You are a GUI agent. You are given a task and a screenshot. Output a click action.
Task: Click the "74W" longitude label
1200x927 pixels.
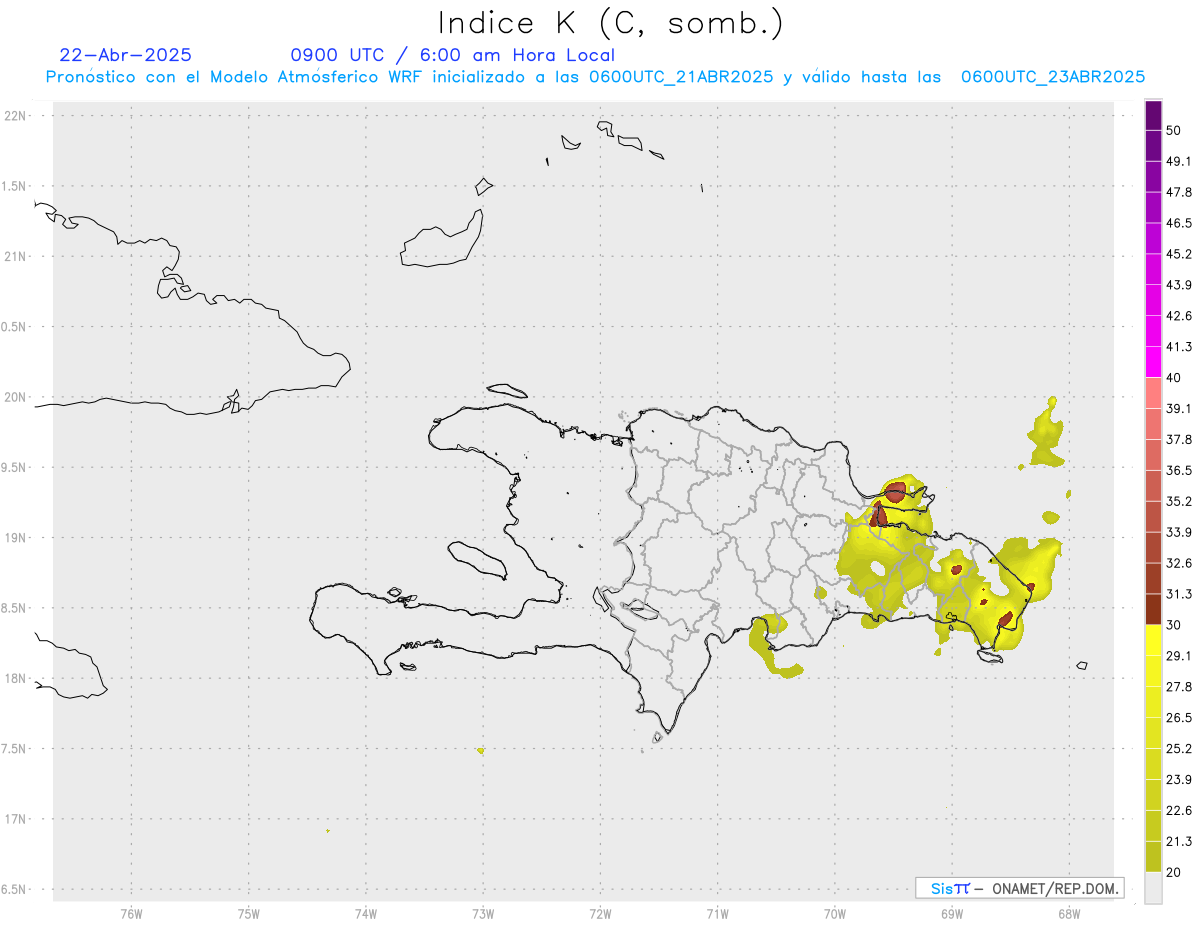point(366,913)
